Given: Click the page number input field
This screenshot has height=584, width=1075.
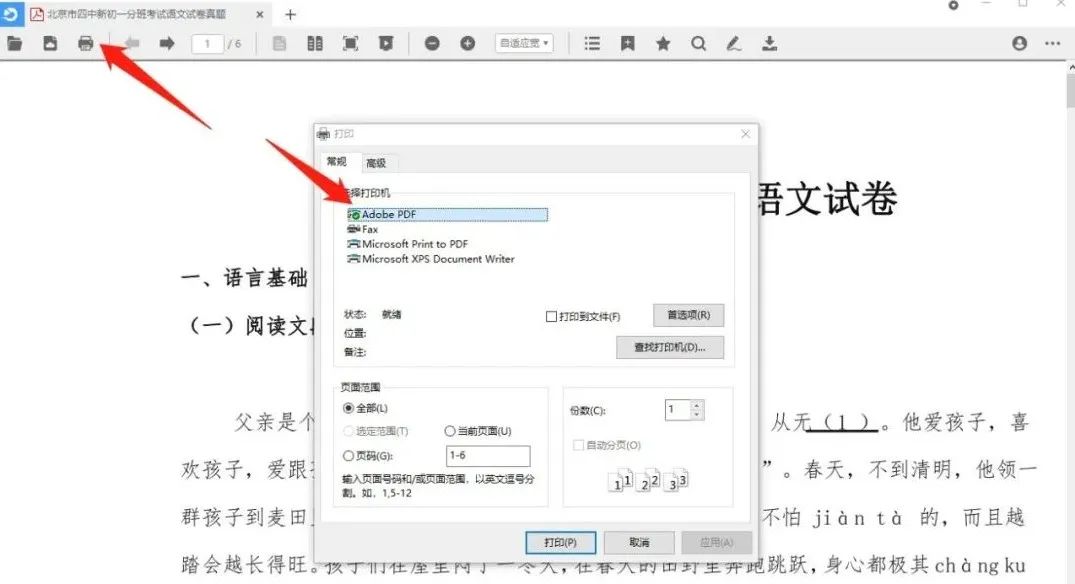Looking at the screenshot, I should coord(207,44).
